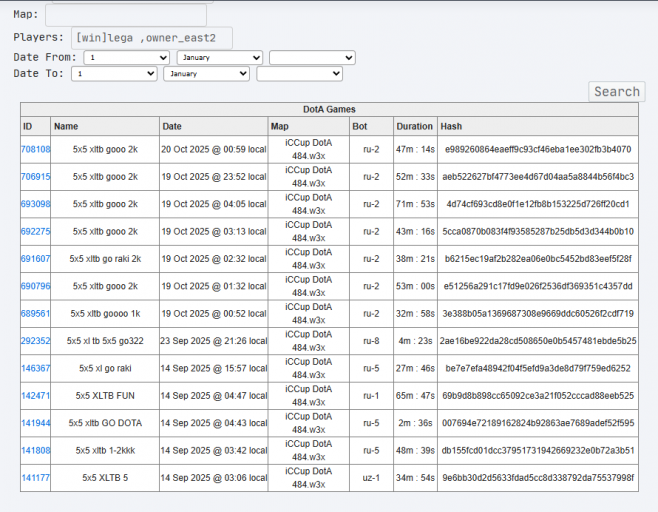Viewport: 658px width, 512px height.
Task: Click duration '4m : 23s'
Action: (415, 341)
